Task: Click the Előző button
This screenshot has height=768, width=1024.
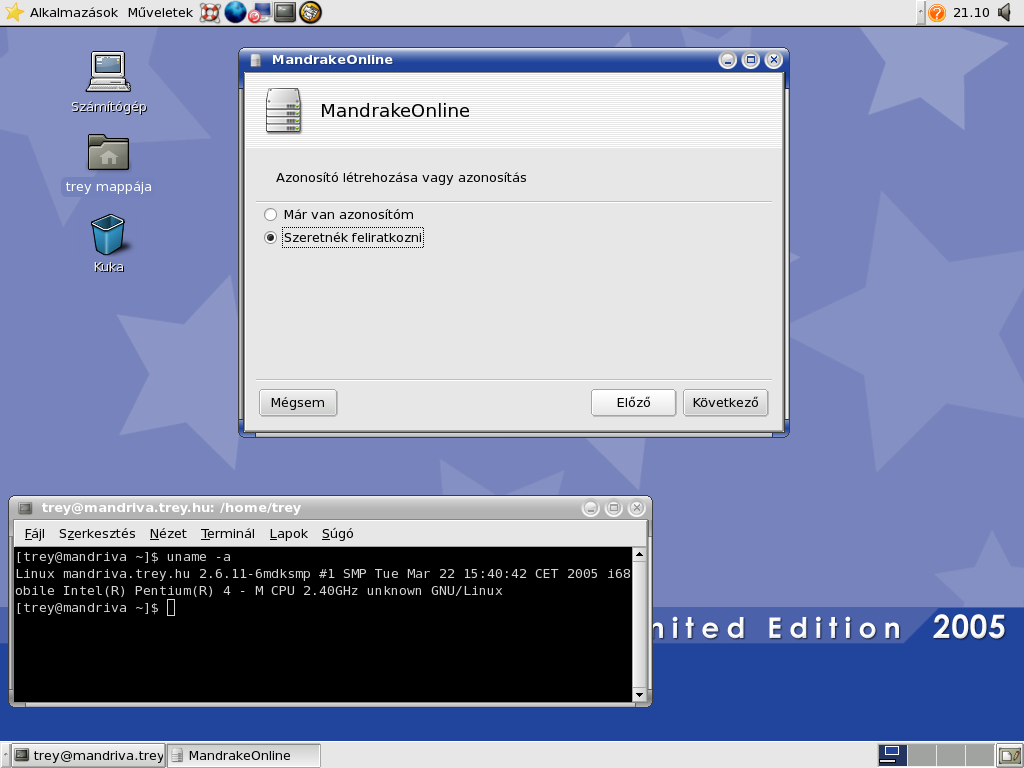Action: point(633,402)
